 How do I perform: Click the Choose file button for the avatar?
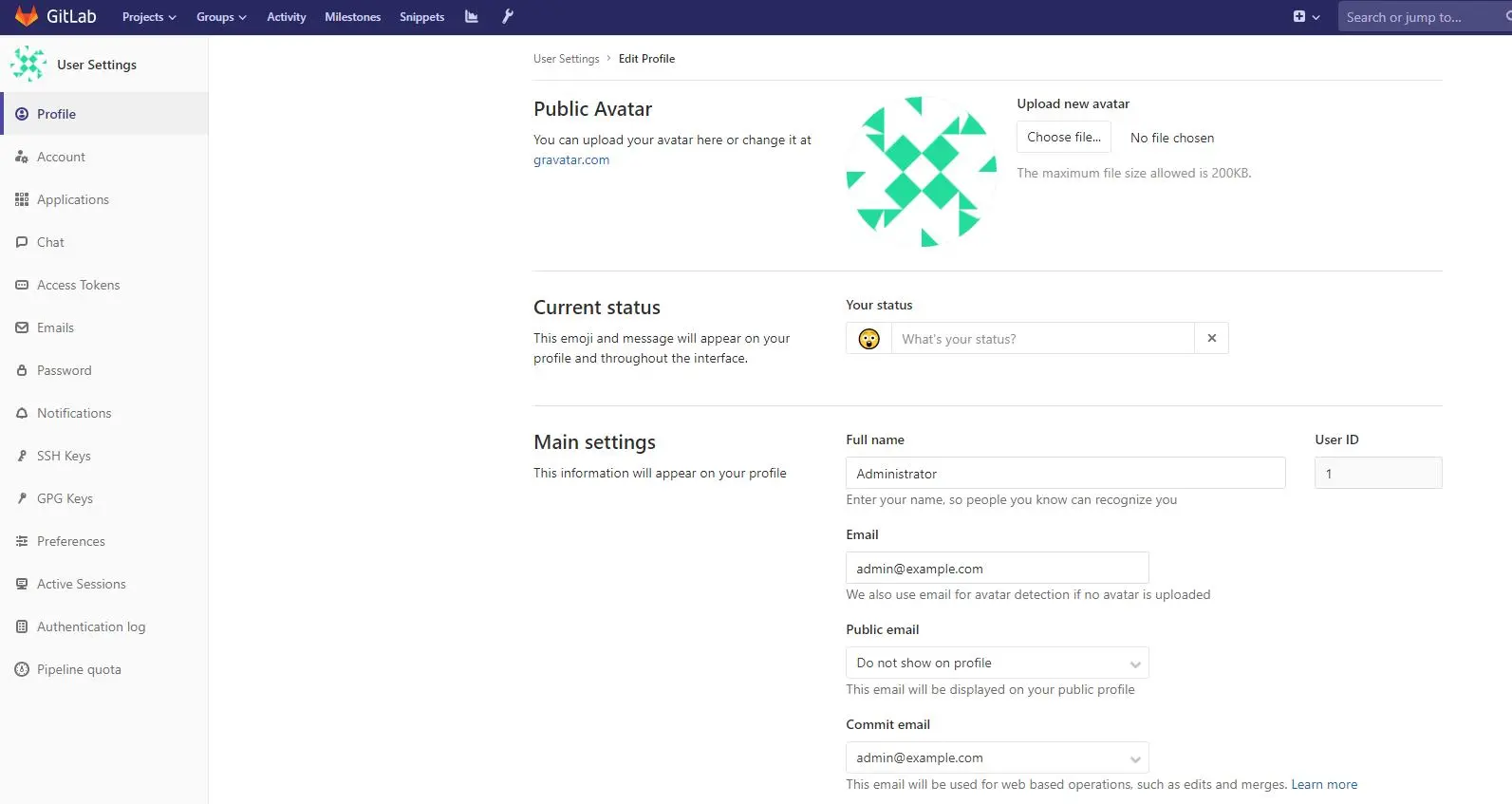(x=1064, y=137)
